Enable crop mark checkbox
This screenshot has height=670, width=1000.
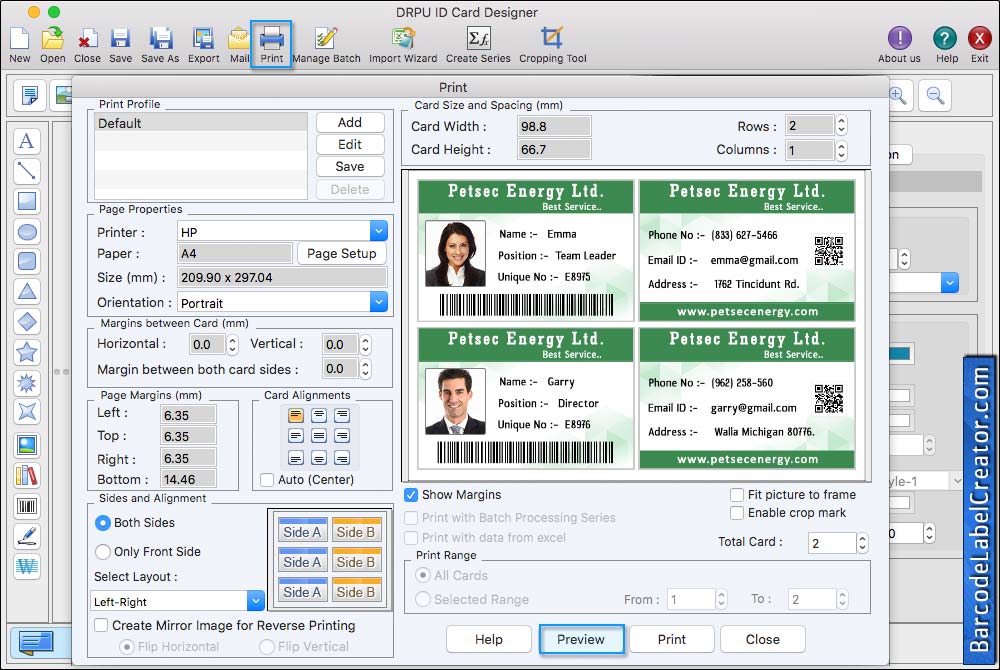click(x=737, y=513)
